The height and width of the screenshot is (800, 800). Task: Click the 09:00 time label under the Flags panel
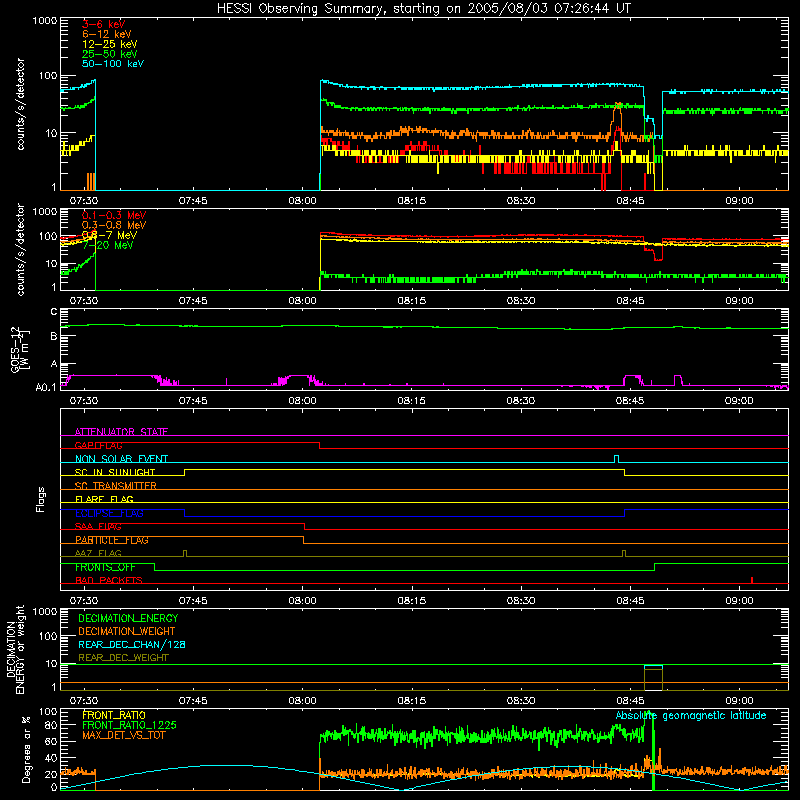(739, 601)
